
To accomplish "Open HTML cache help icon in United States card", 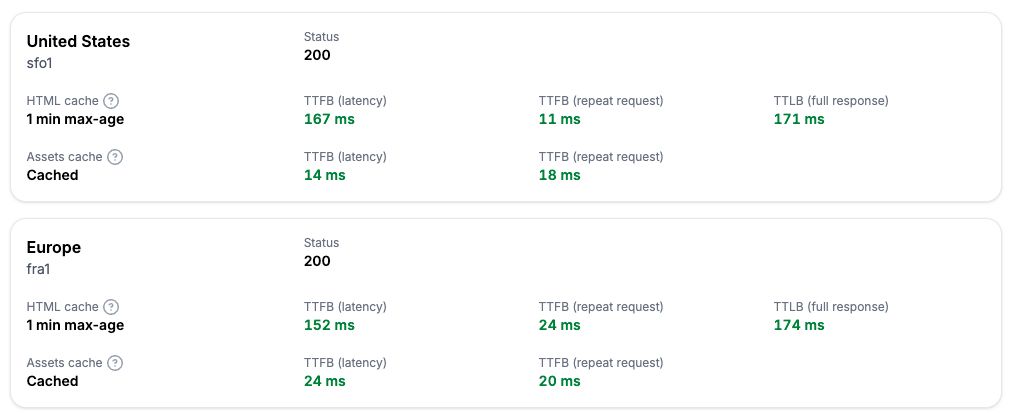I will (111, 101).
